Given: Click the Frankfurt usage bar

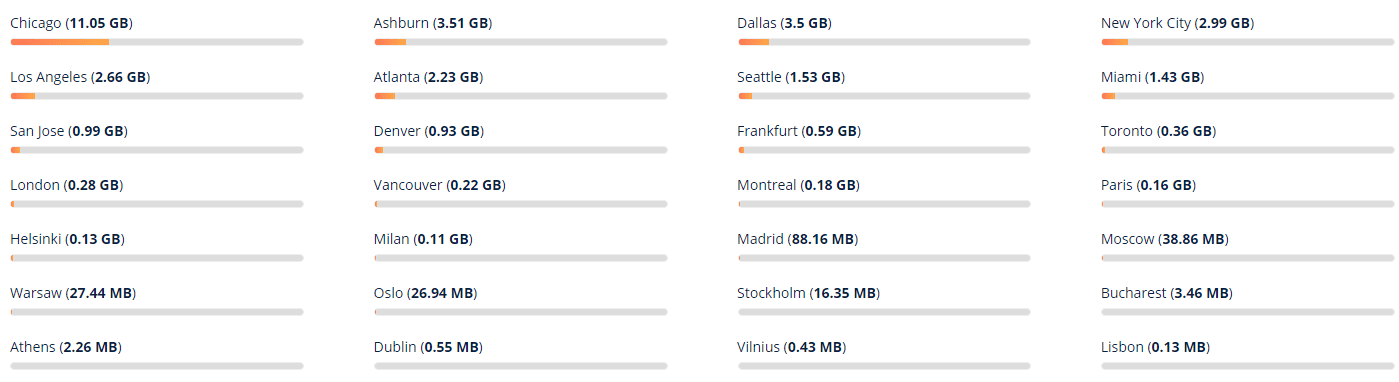Looking at the screenshot, I should [884, 150].
